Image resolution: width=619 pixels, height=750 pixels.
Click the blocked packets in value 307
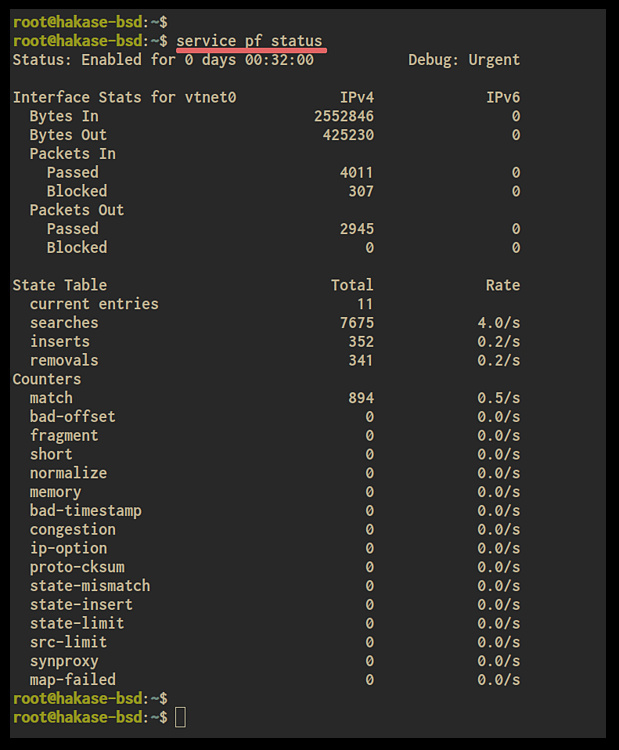click(x=361, y=191)
